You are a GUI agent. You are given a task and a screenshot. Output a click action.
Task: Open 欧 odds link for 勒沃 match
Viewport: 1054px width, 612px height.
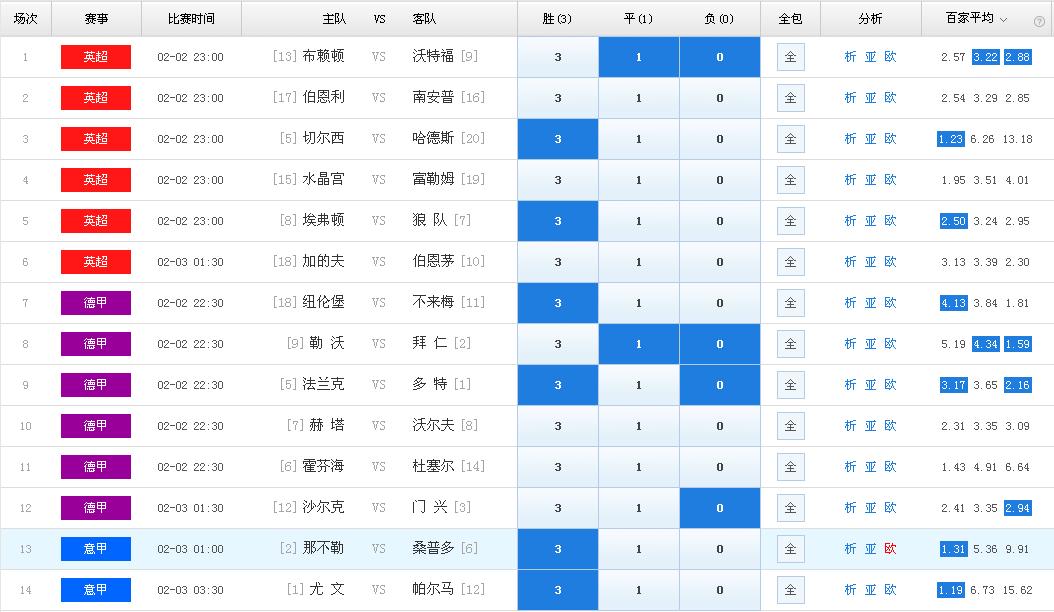[x=891, y=344]
